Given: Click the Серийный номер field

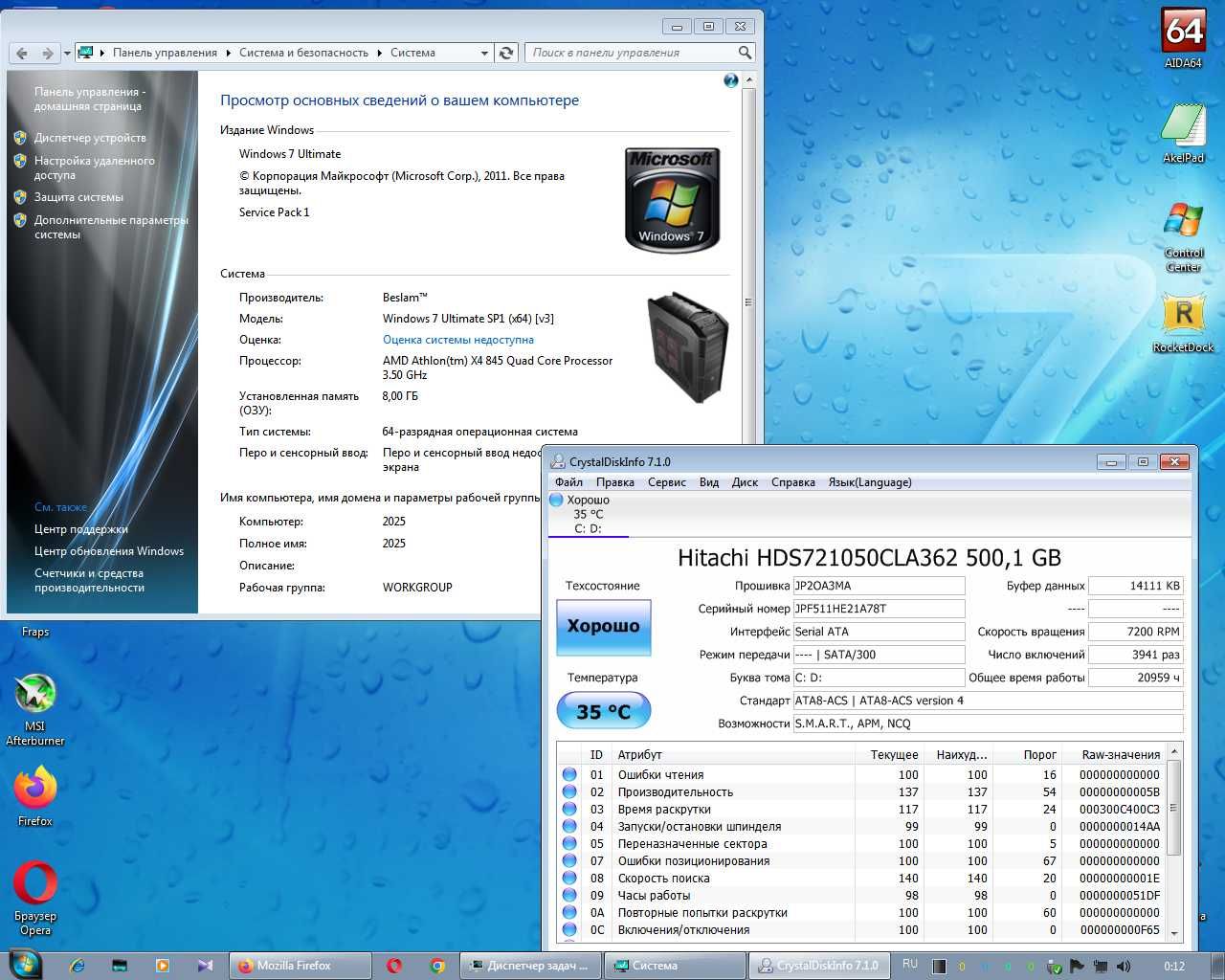Looking at the screenshot, I should (879, 609).
